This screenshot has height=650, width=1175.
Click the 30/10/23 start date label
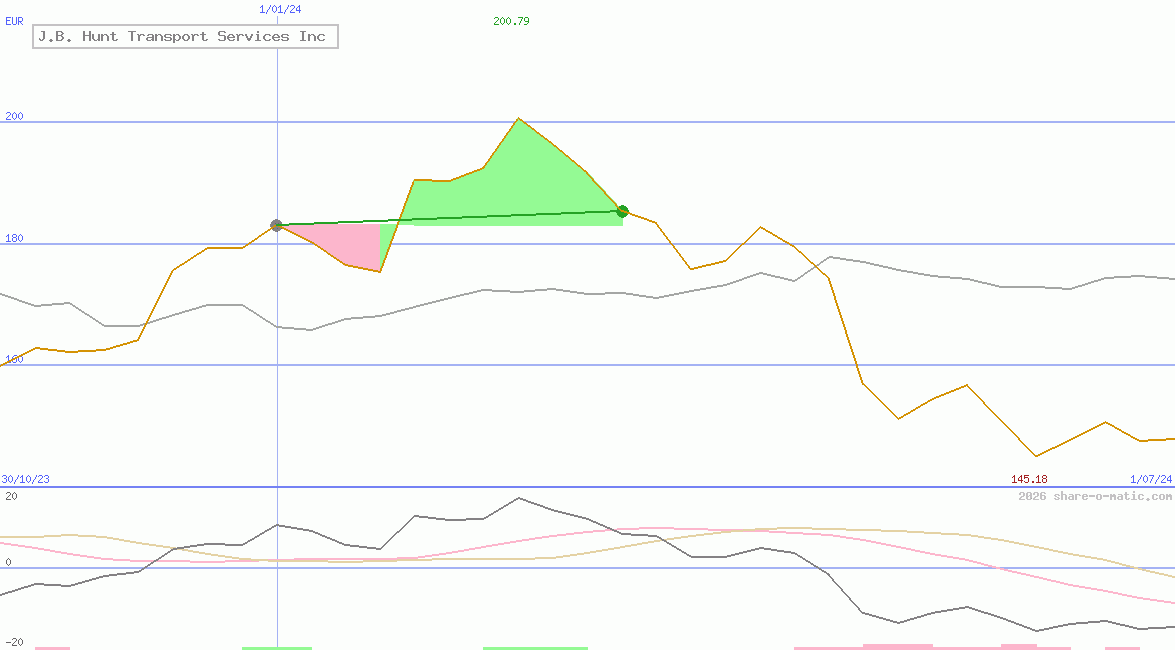click(x=25, y=479)
